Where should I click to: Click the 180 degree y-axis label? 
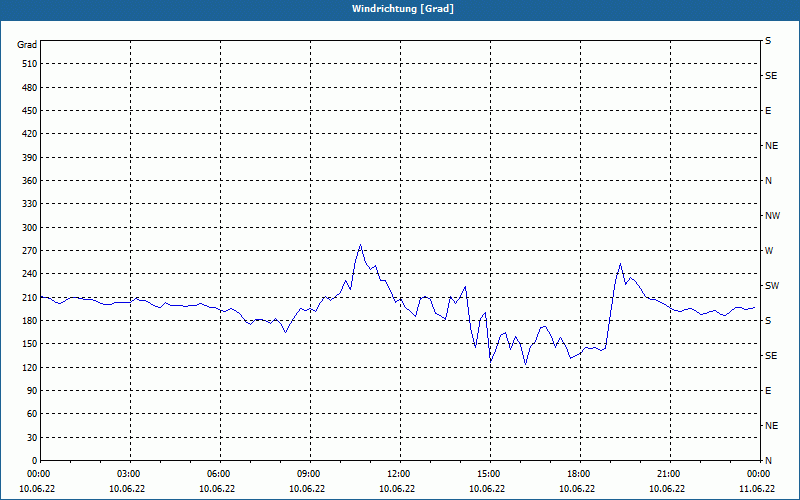pos(27,321)
